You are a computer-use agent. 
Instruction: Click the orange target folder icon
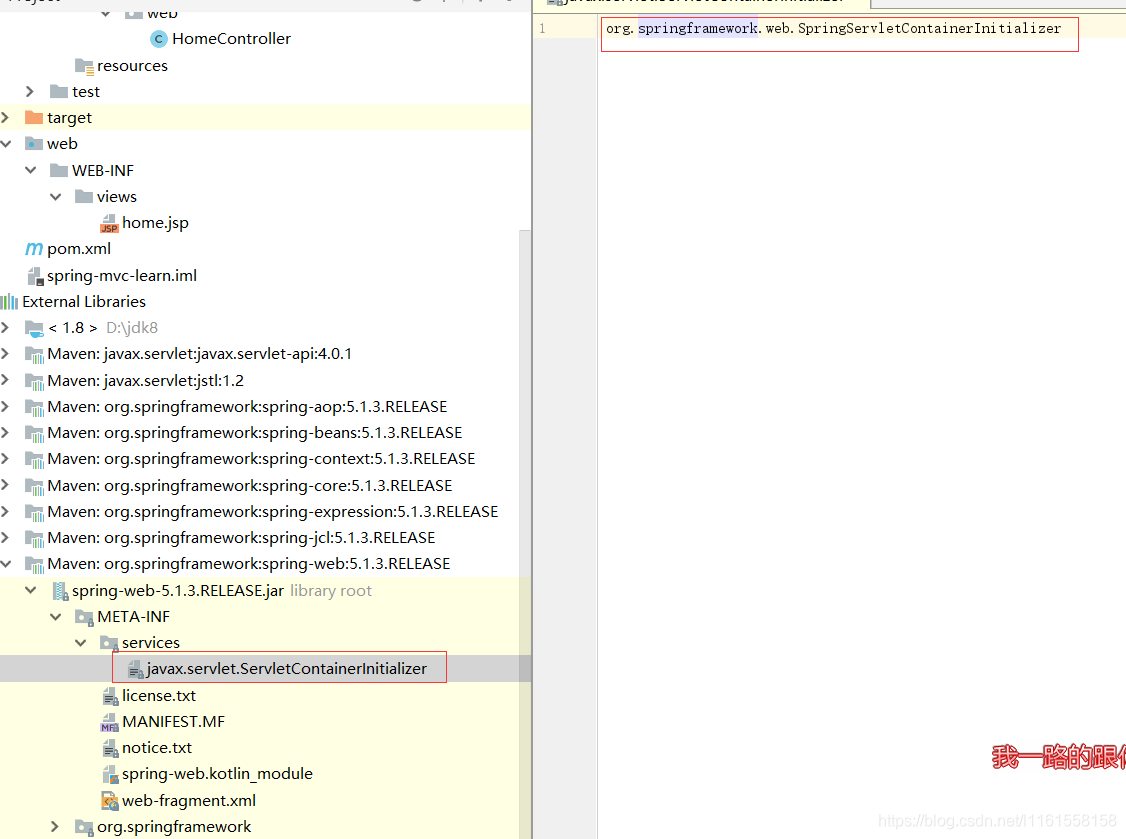[34, 117]
